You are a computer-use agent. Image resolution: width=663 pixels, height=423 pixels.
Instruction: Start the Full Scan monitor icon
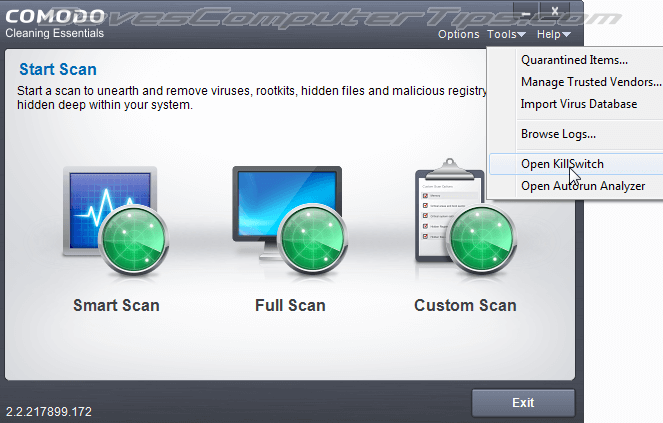290,220
